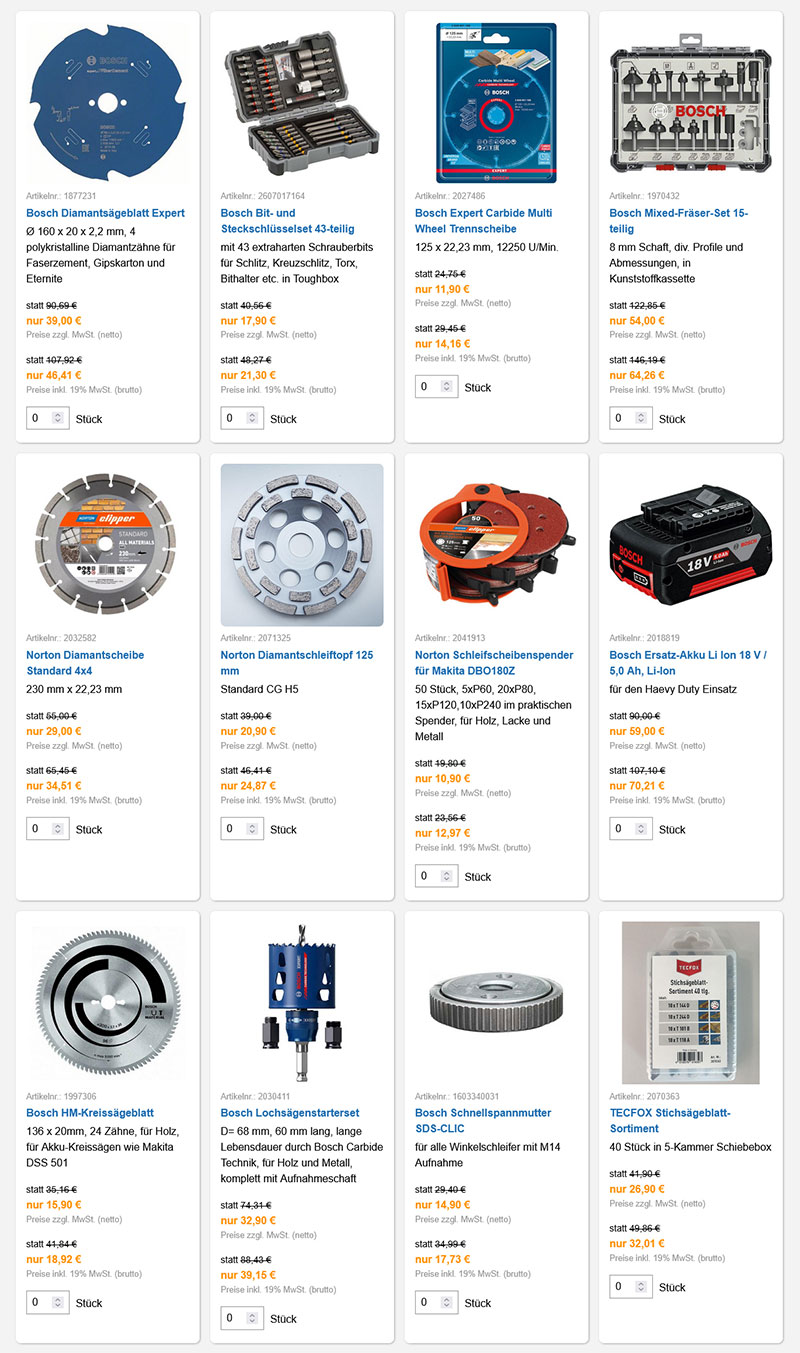Click the Bosch Lochsägenstarterset picture
Image resolution: width=800 pixels, height=1353 pixels.
302,1003
